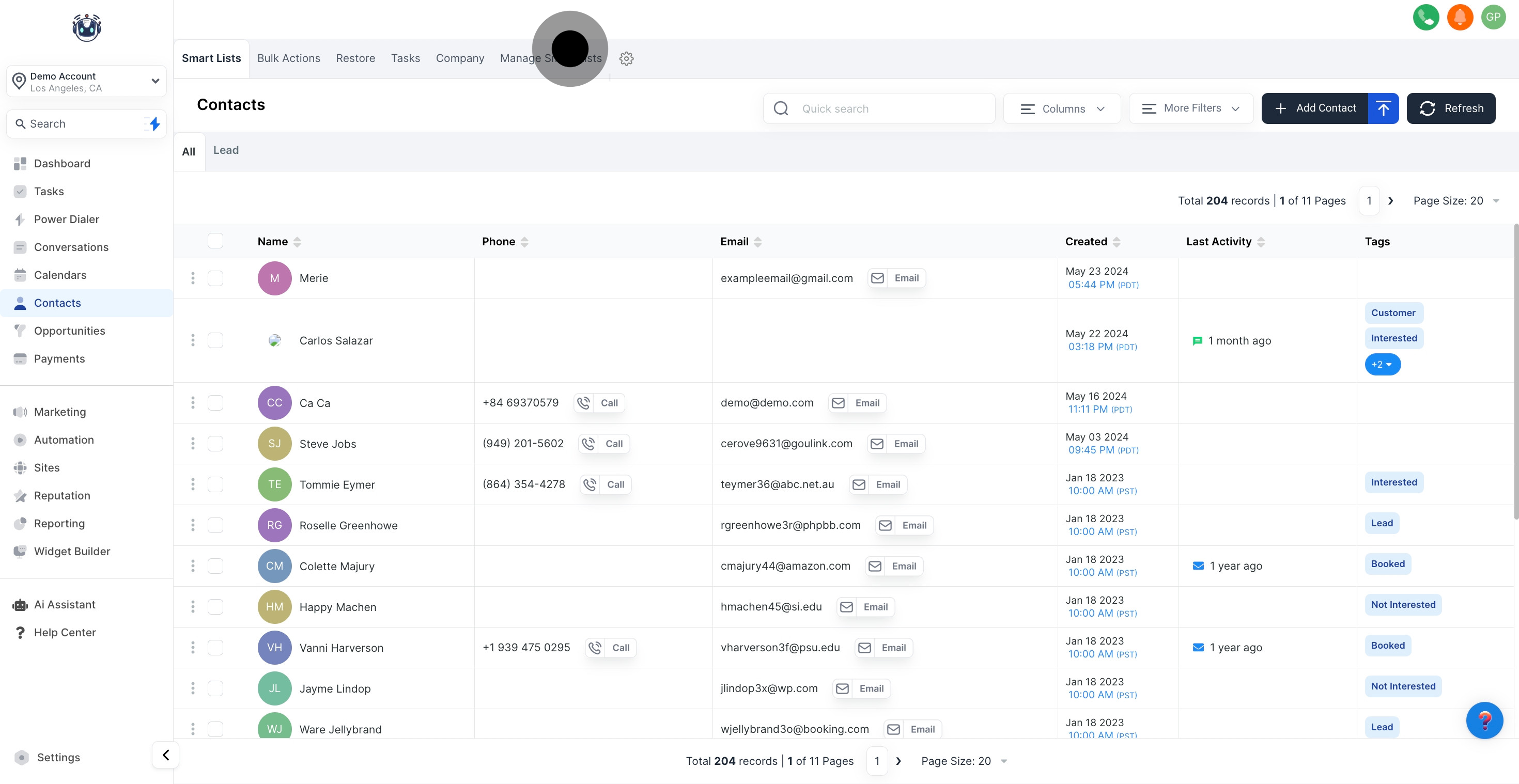Click the green phone icon top right
The width and height of the screenshot is (1519, 784).
click(x=1427, y=17)
